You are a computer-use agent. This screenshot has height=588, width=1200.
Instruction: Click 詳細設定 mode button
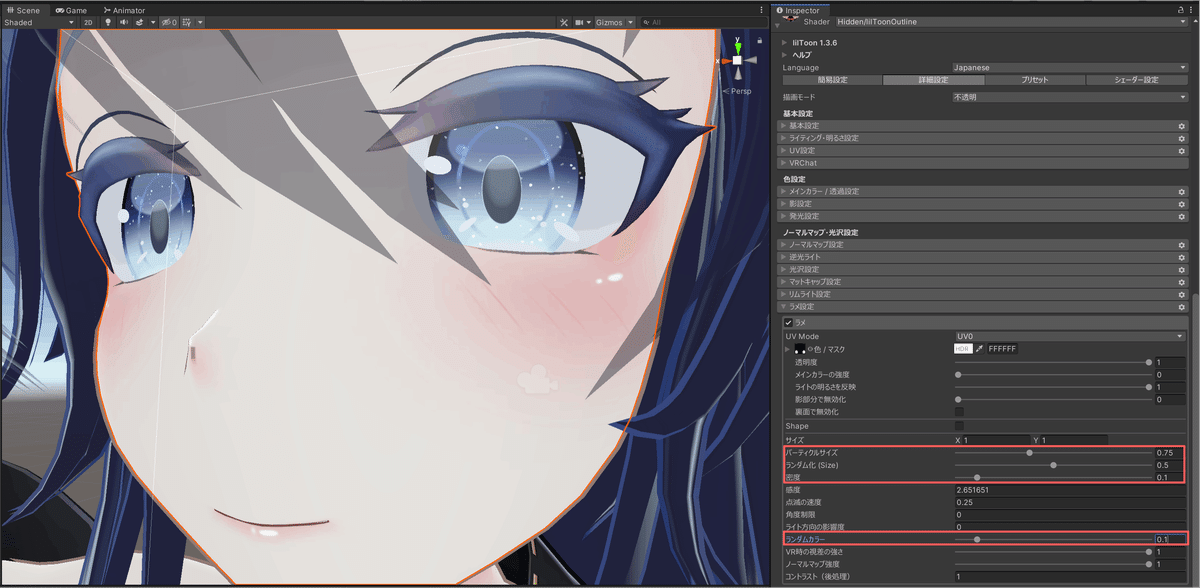(x=934, y=80)
